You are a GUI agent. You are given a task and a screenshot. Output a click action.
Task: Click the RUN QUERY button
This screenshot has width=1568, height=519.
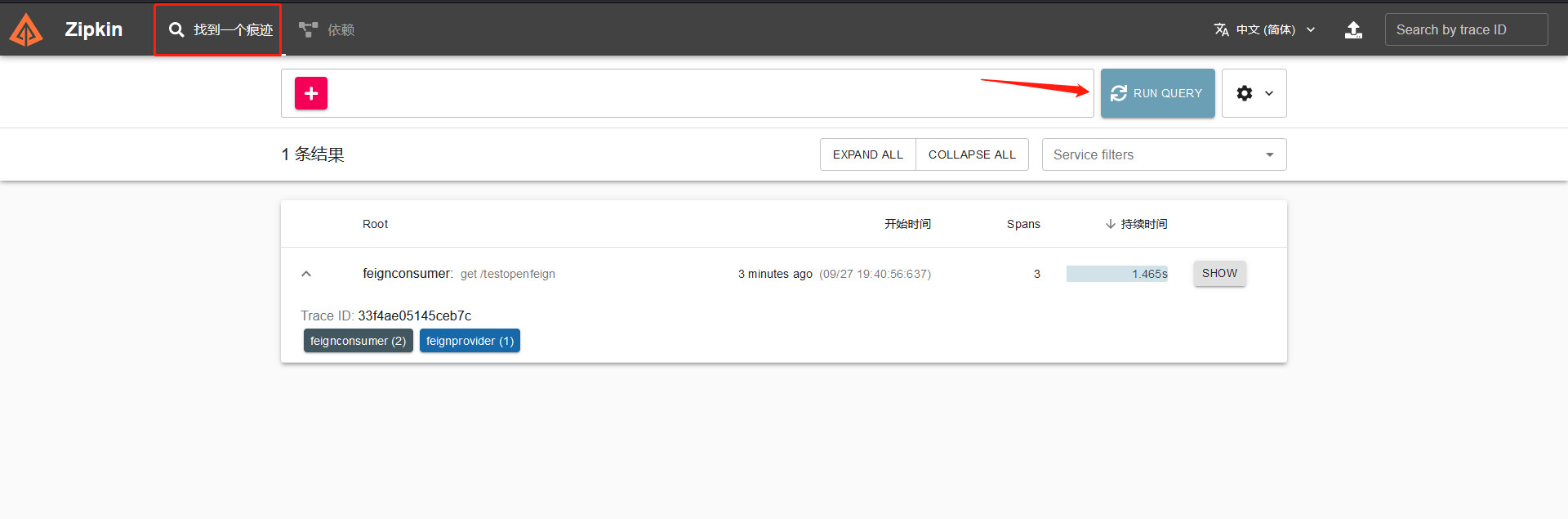coord(1157,93)
